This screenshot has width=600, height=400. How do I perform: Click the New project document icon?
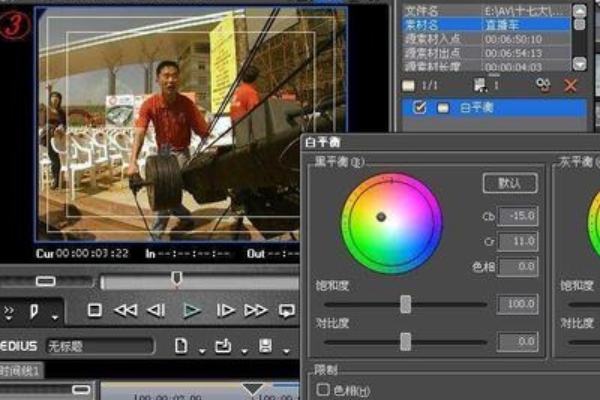point(181,346)
